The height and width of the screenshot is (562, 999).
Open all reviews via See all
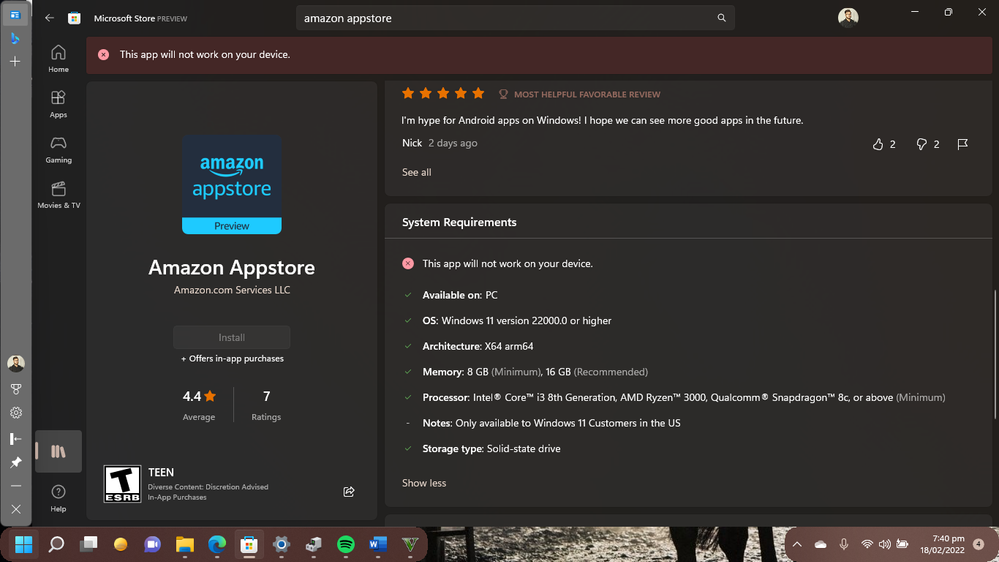point(416,172)
